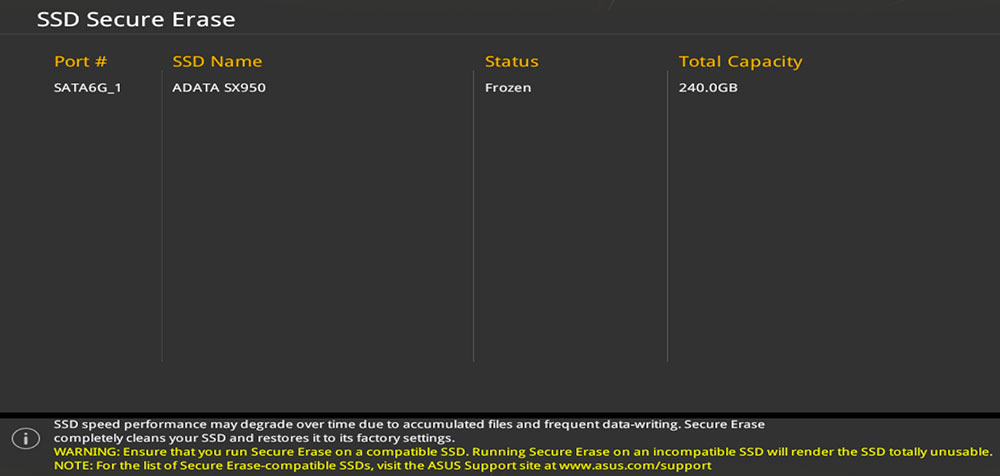Screen dimensions: 1000x476
Task: Click the Port # column header
Action: [80, 62]
